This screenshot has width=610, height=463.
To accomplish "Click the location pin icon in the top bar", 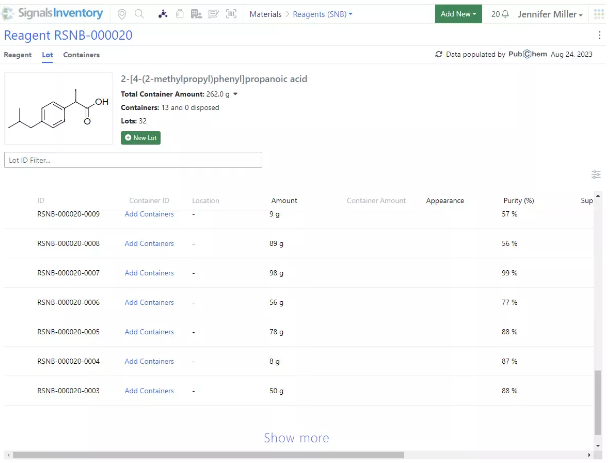I will [x=122, y=14].
